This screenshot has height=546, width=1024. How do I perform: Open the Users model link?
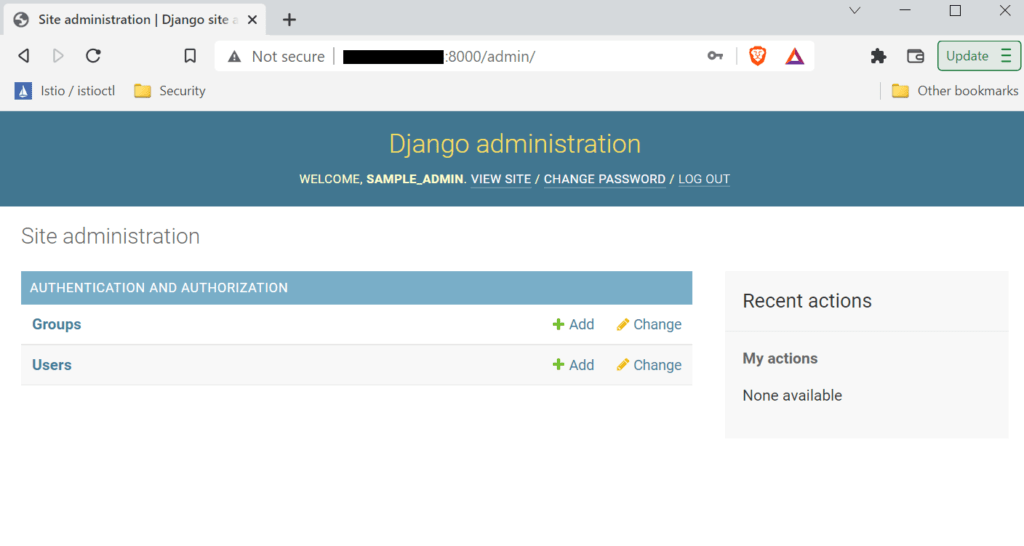tap(52, 365)
